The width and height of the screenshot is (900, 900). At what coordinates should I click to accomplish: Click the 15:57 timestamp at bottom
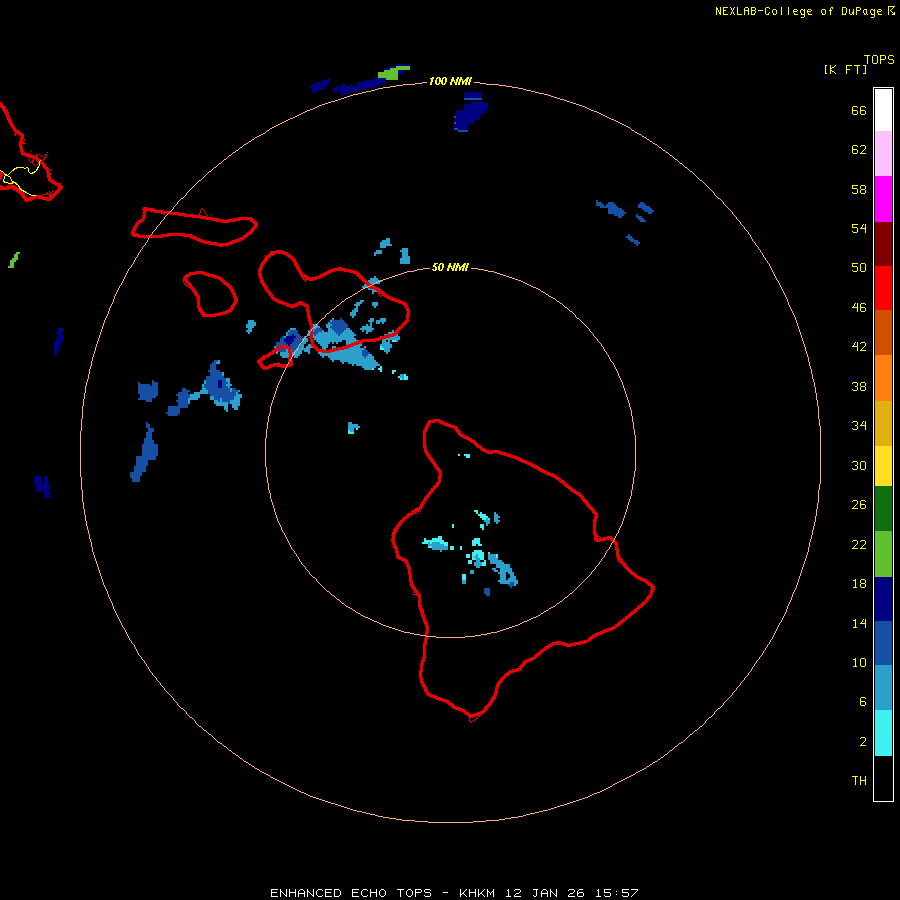point(616,893)
